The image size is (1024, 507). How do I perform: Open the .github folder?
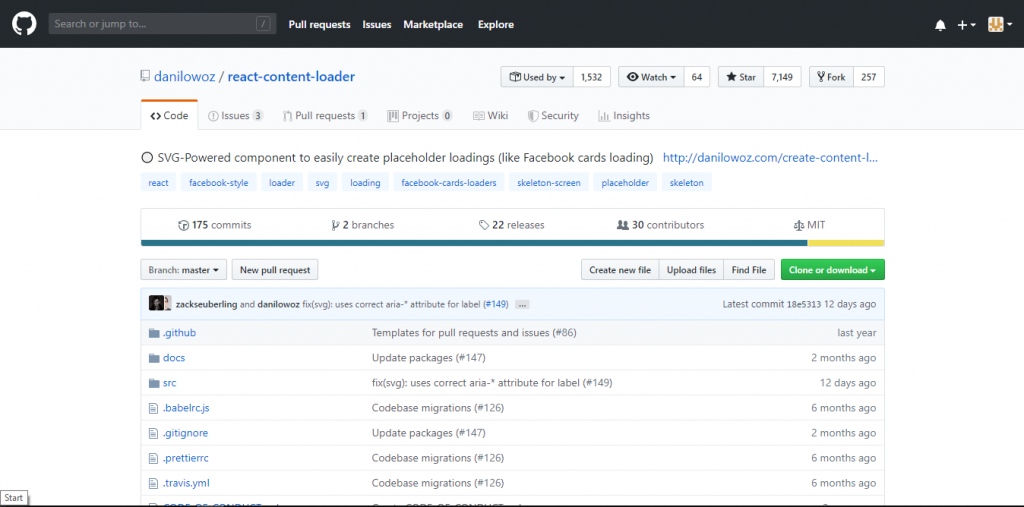(x=180, y=333)
